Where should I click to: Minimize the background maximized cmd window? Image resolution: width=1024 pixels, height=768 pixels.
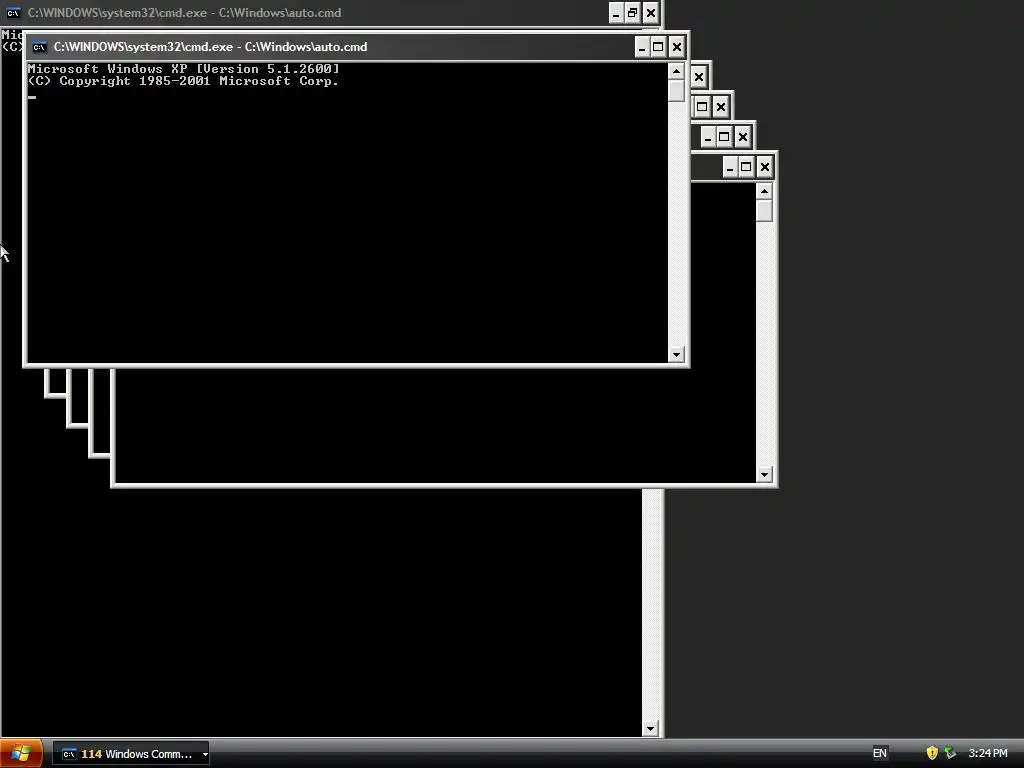pyautogui.click(x=616, y=13)
